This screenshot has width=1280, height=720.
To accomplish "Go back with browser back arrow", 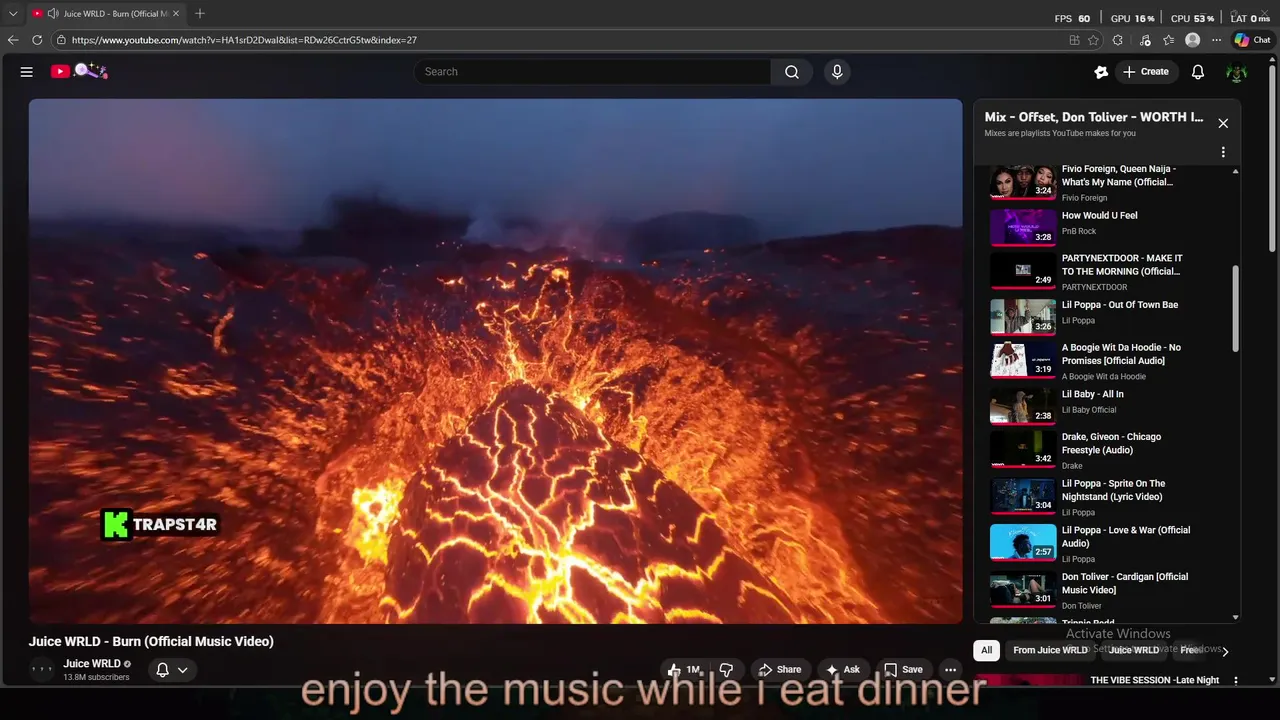I will (13, 40).
